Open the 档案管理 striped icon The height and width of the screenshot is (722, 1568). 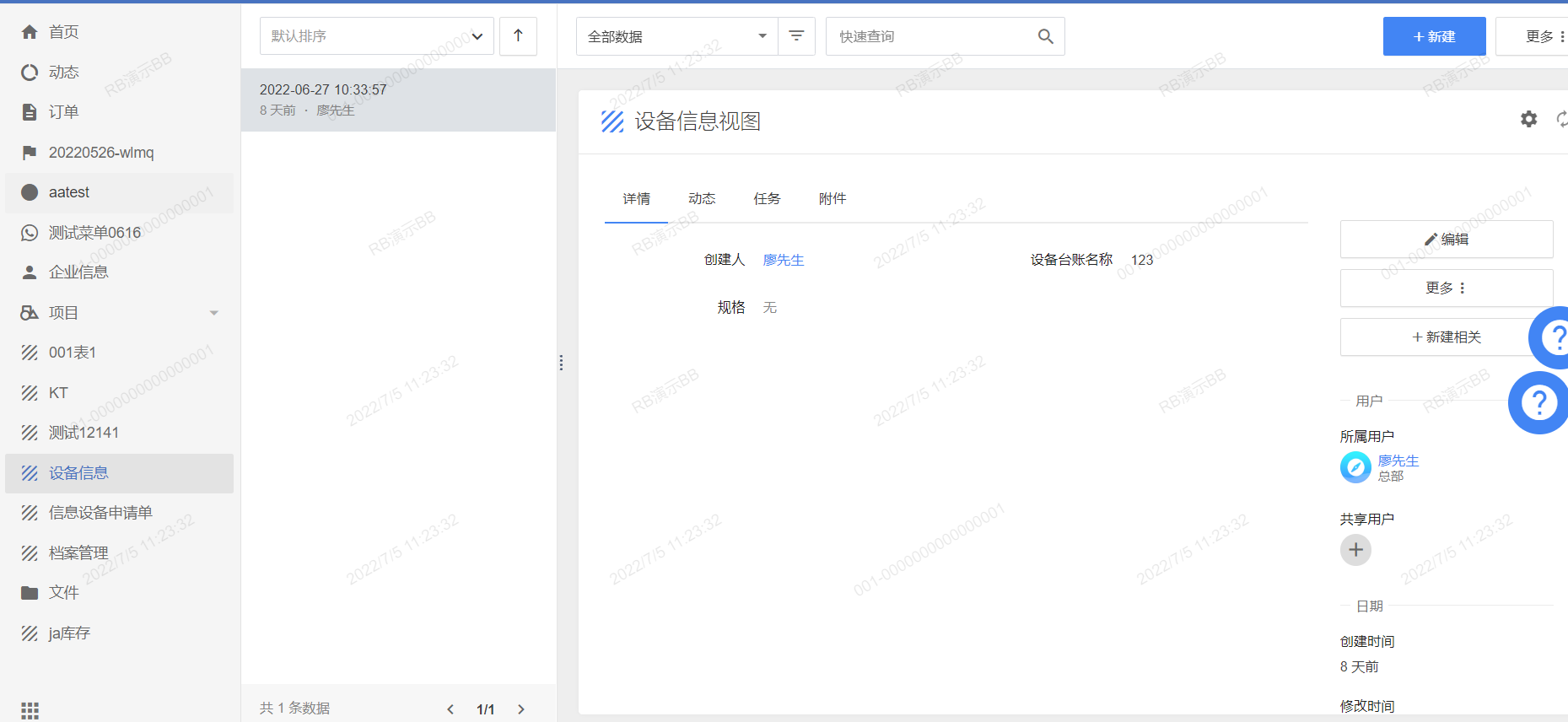[30, 553]
